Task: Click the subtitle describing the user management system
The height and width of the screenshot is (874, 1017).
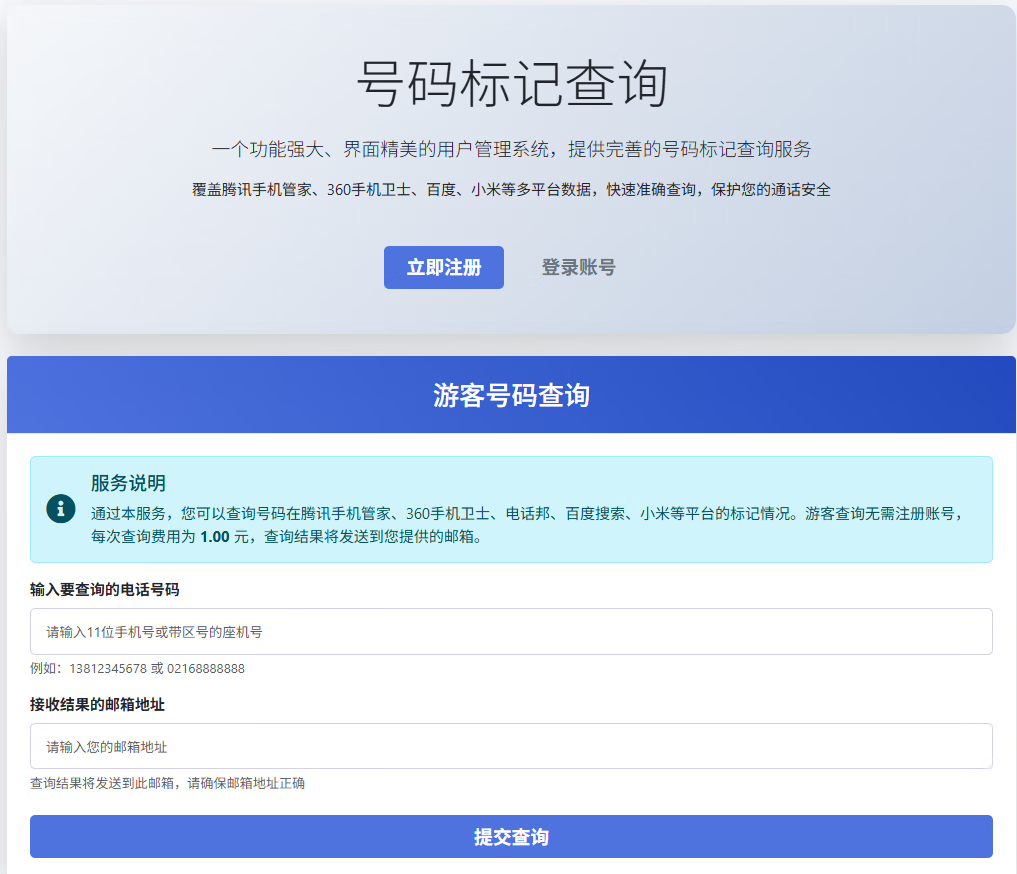Action: (x=511, y=150)
